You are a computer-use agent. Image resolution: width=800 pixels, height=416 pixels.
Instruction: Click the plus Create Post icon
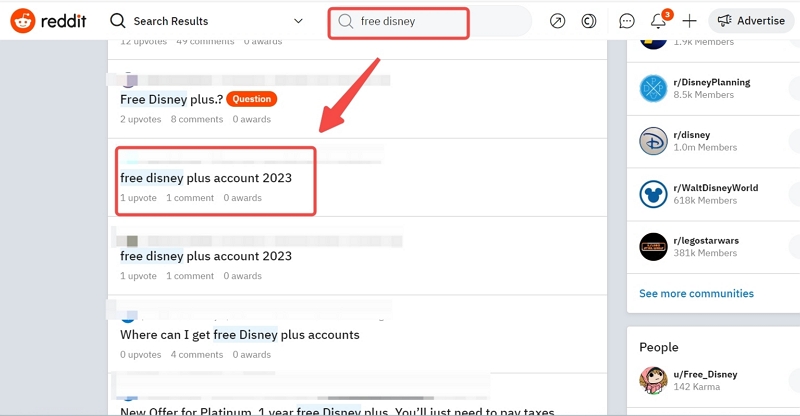pyautogui.click(x=689, y=21)
